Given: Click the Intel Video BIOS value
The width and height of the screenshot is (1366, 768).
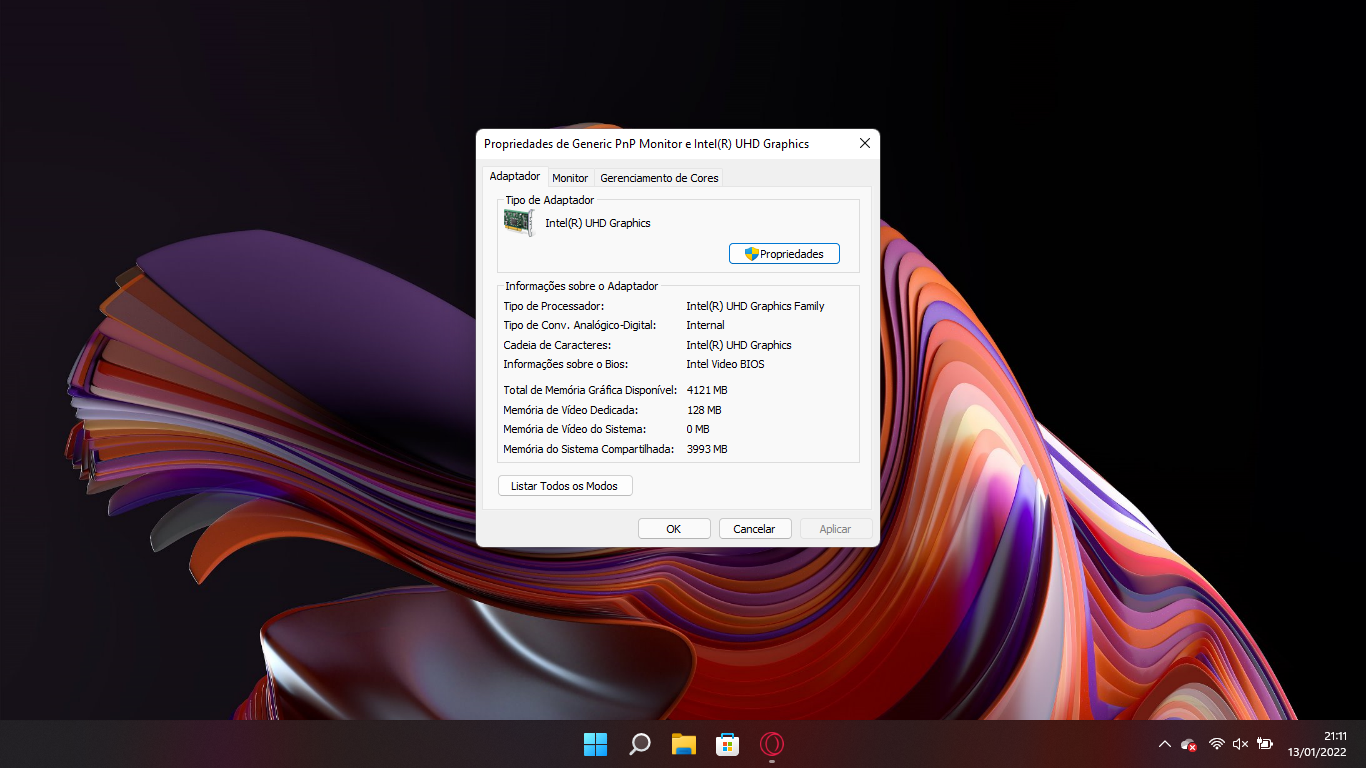Looking at the screenshot, I should click(727, 364).
